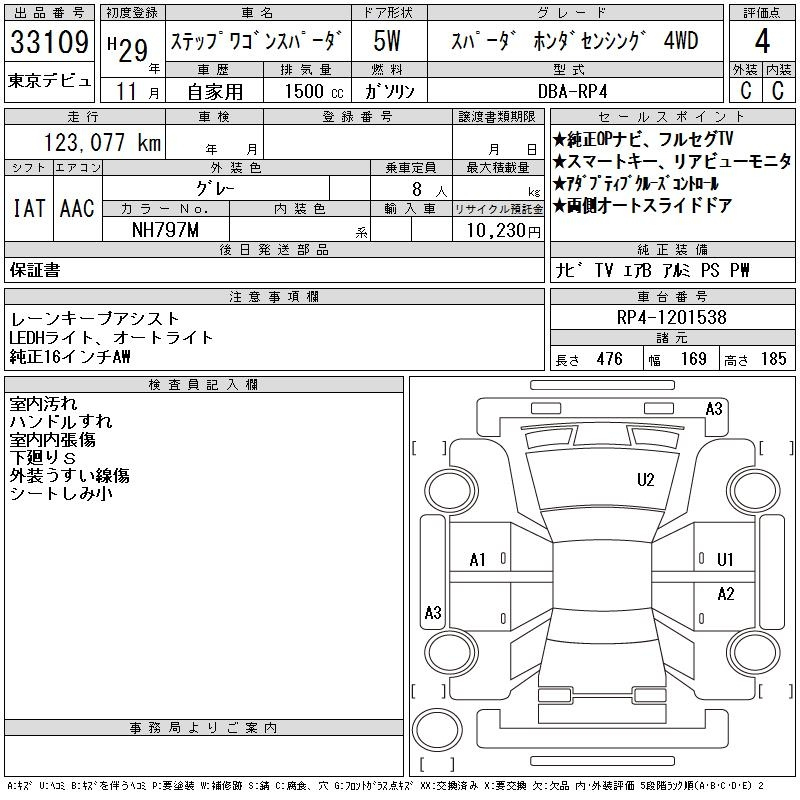Click the interior grade C cell
800x800 pixels.
click(x=778, y=90)
